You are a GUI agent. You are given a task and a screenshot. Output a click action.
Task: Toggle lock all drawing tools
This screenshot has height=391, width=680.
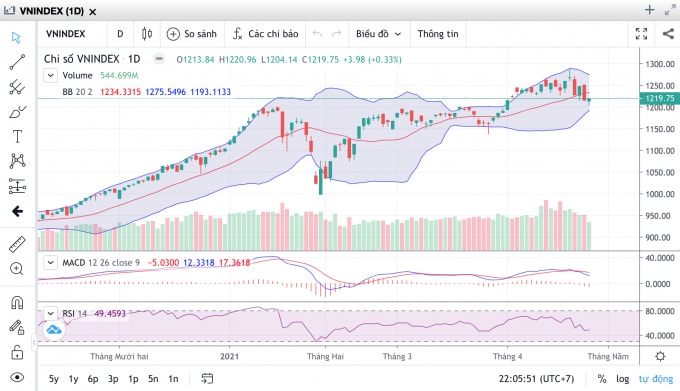(x=17, y=352)
